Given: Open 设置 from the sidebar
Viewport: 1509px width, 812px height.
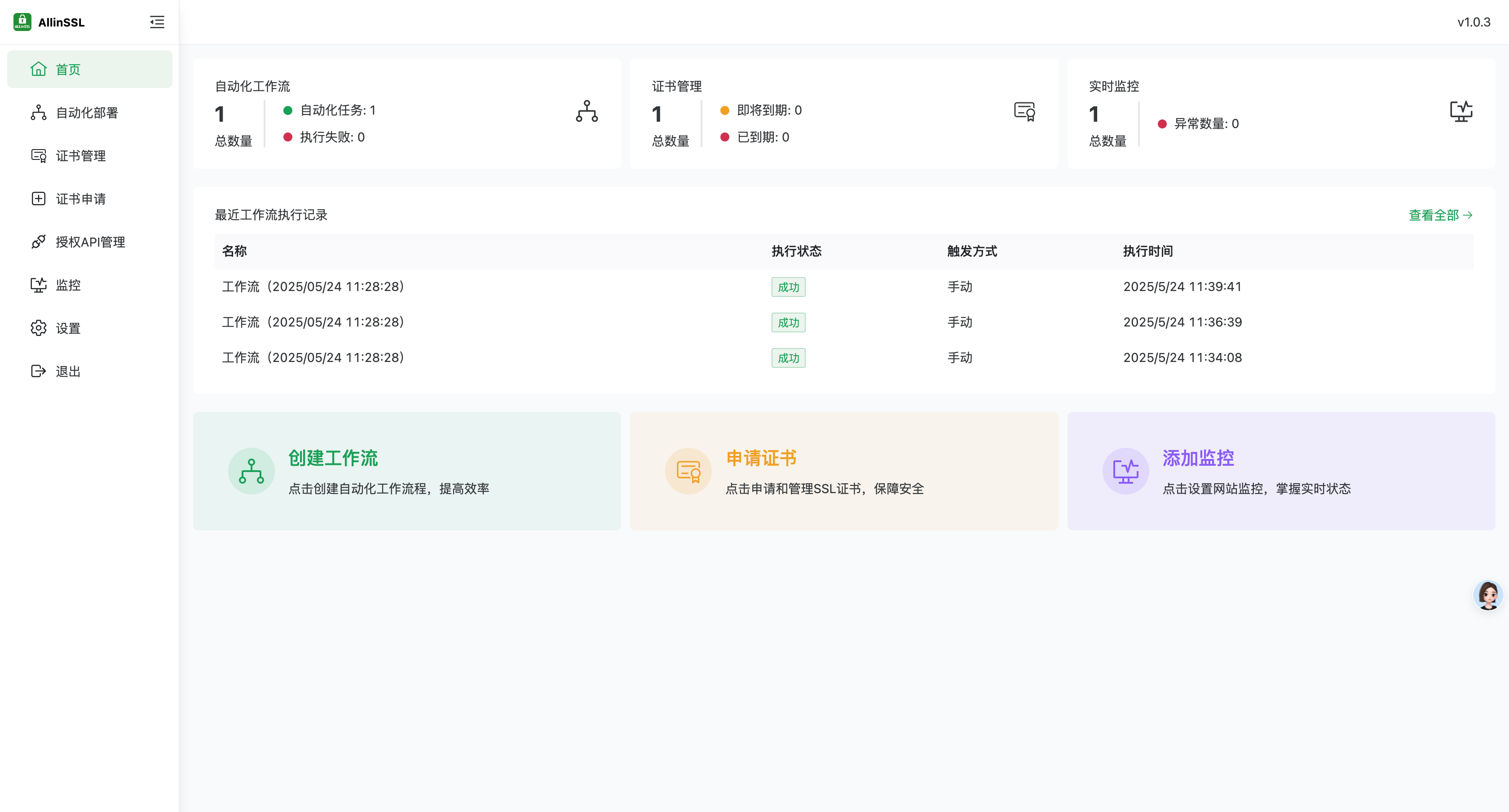Looking at the screenshot, I should click(68, 329).
